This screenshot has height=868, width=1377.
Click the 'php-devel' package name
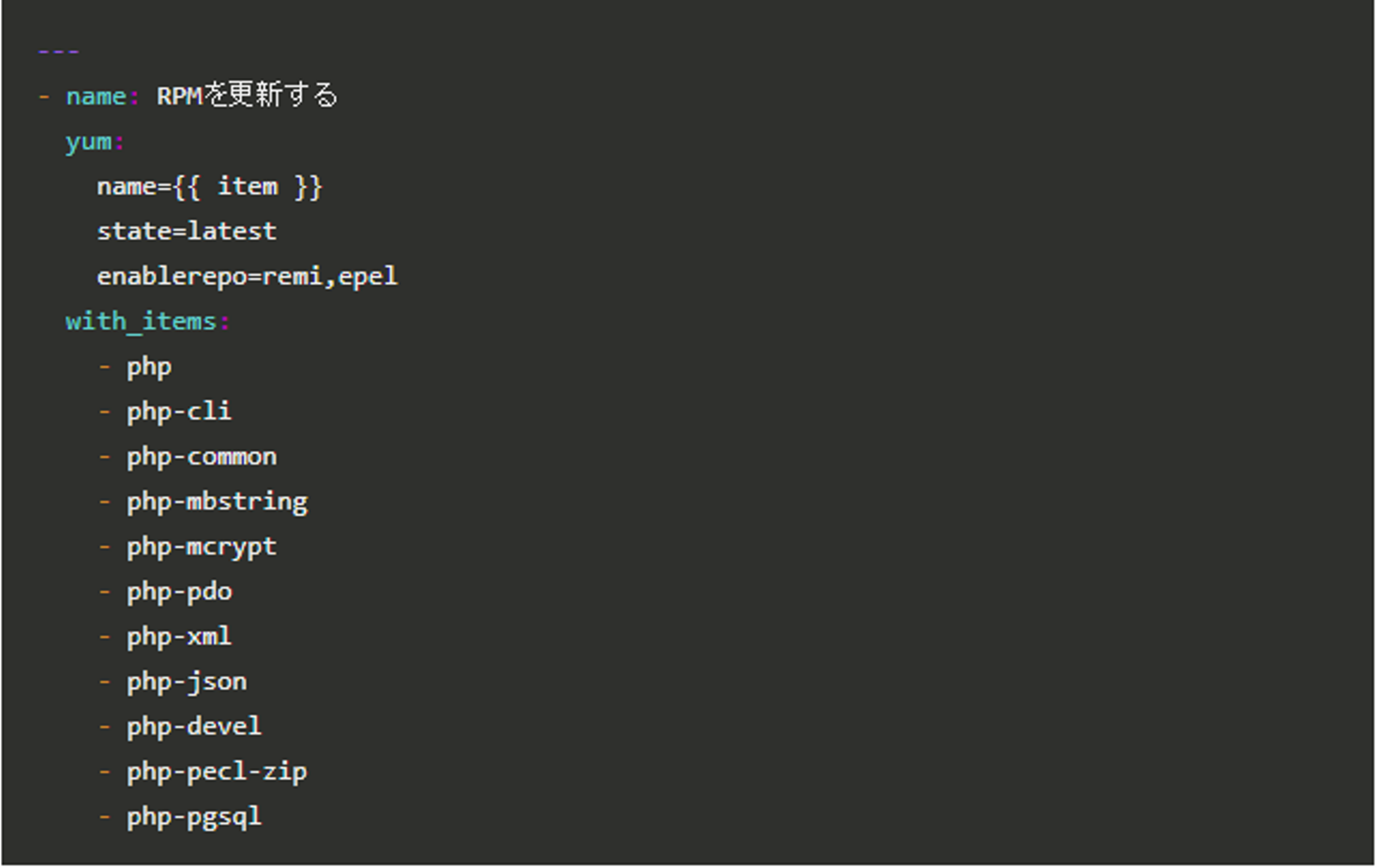click(194, 727)
